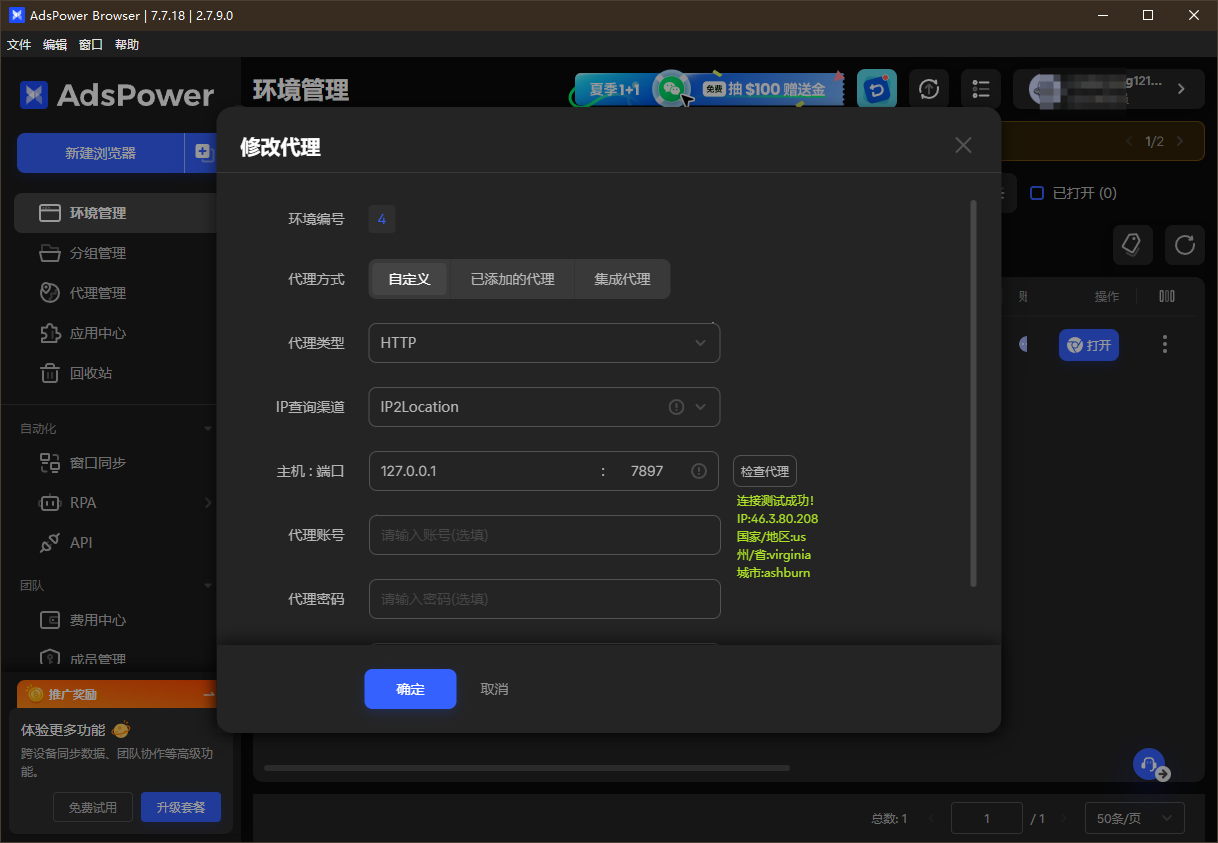Click info icon in IP查询渠道 field

[676, 407]
